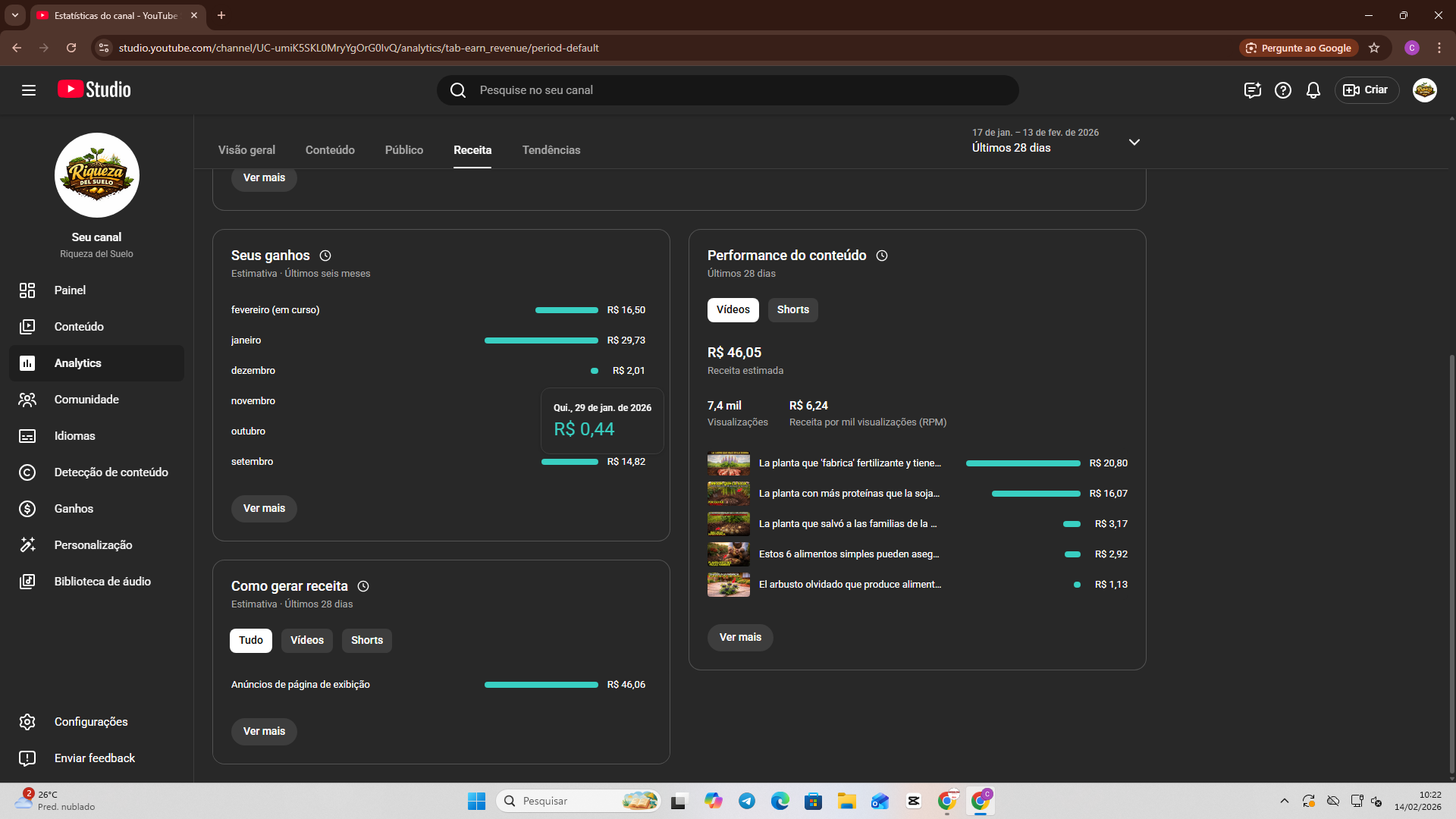Open Detecção de conteúdo in sidebar
1456x819 pixels.
(x=111, y=472)
